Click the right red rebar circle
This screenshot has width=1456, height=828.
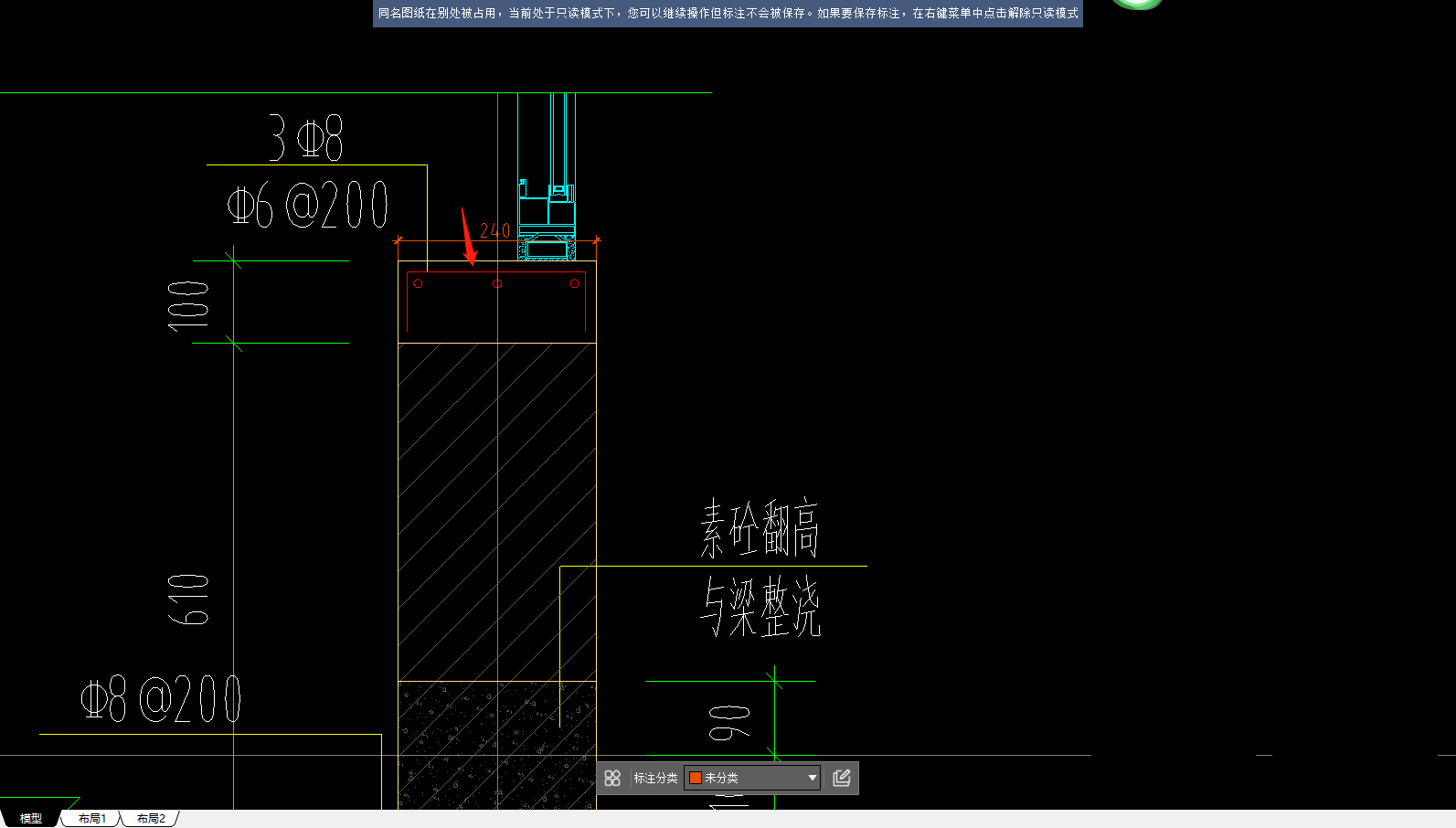pos(574,283)
